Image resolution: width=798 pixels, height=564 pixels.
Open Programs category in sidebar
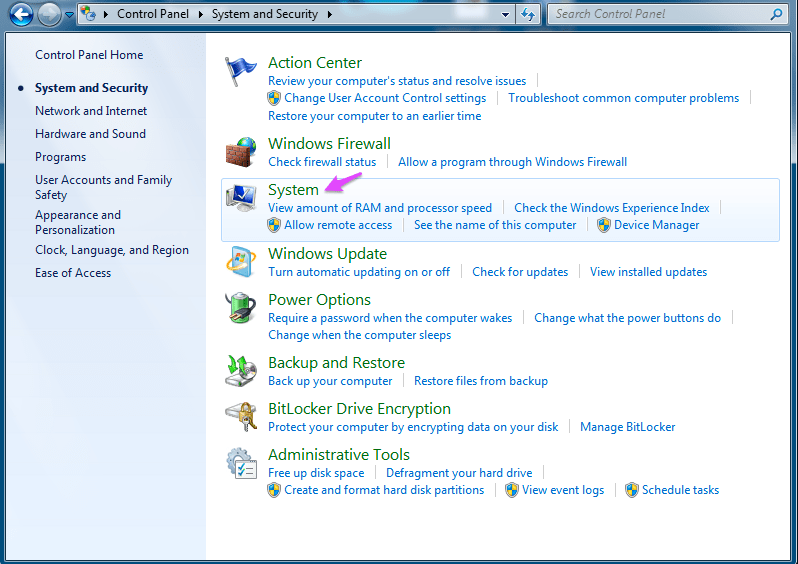tap(61, 157)
